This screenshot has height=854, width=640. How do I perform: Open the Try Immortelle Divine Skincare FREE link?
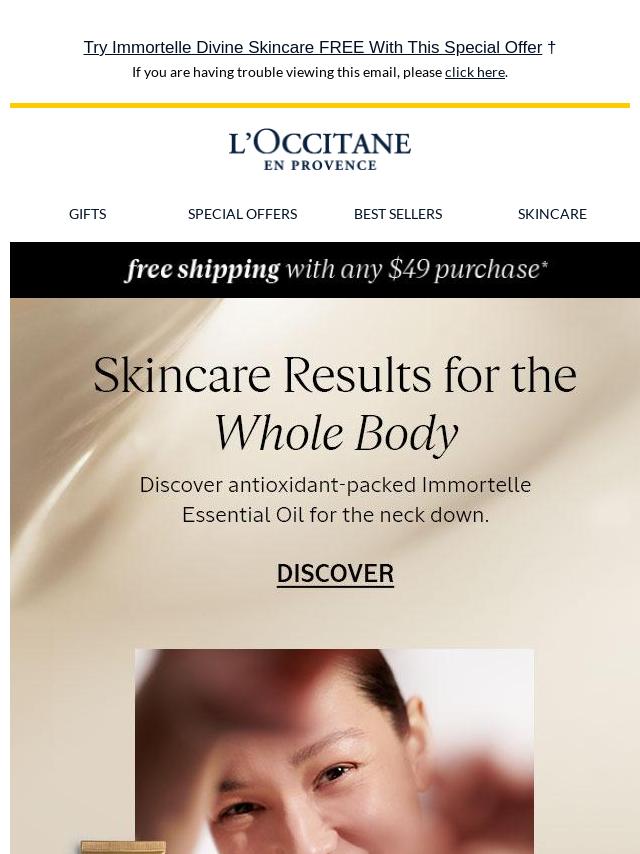click(x=313, y=47)
